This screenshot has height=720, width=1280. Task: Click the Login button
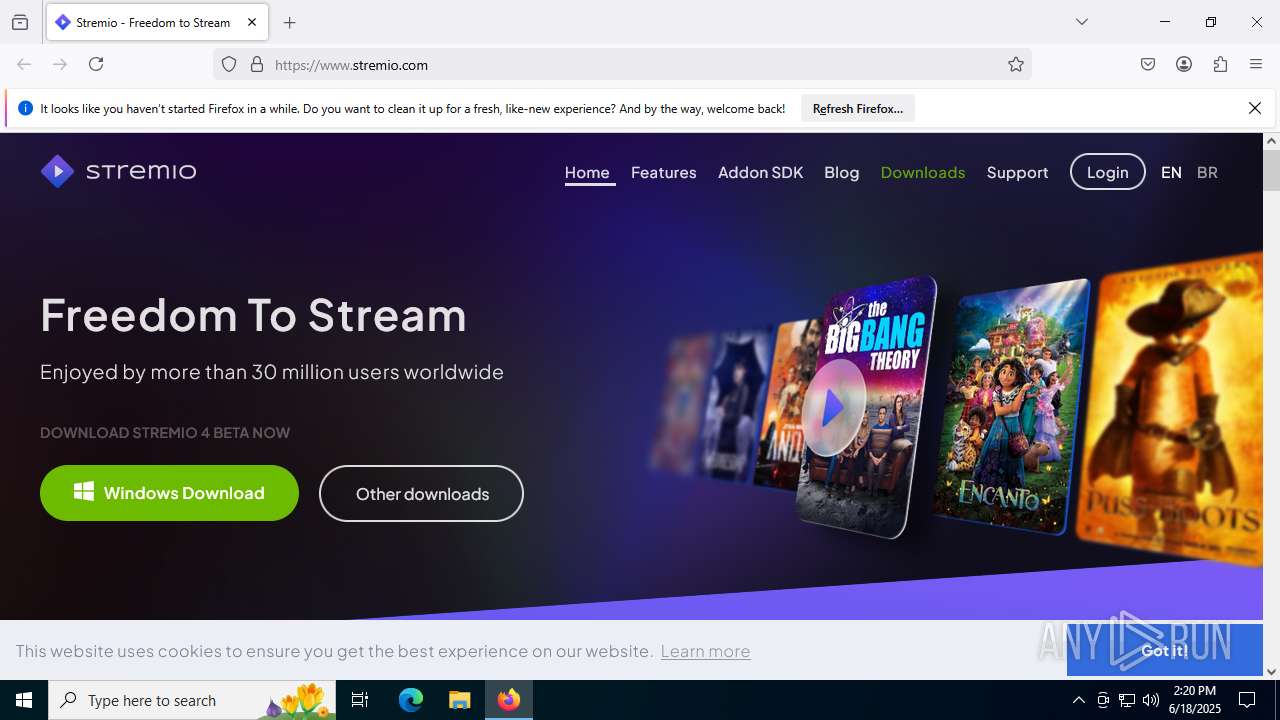coord(1108,172)
